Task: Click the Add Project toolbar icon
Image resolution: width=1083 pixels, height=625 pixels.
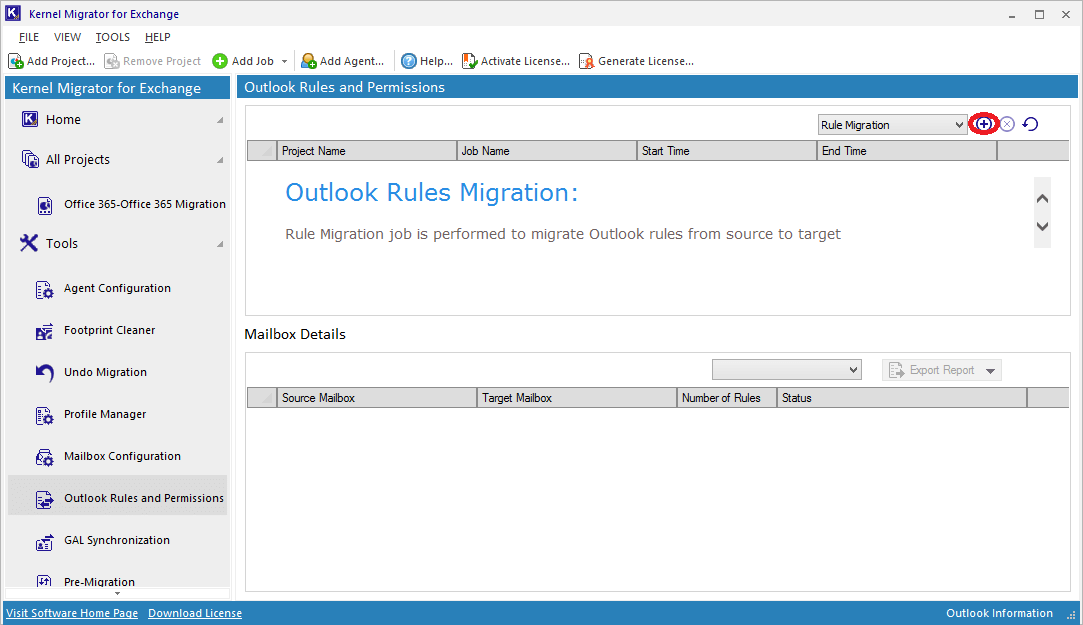Action: 16,61
